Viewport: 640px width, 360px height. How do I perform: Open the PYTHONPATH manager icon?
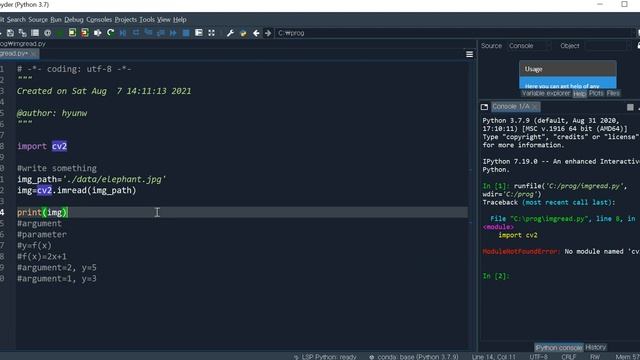pyautogui.click(x=243, y=33)
